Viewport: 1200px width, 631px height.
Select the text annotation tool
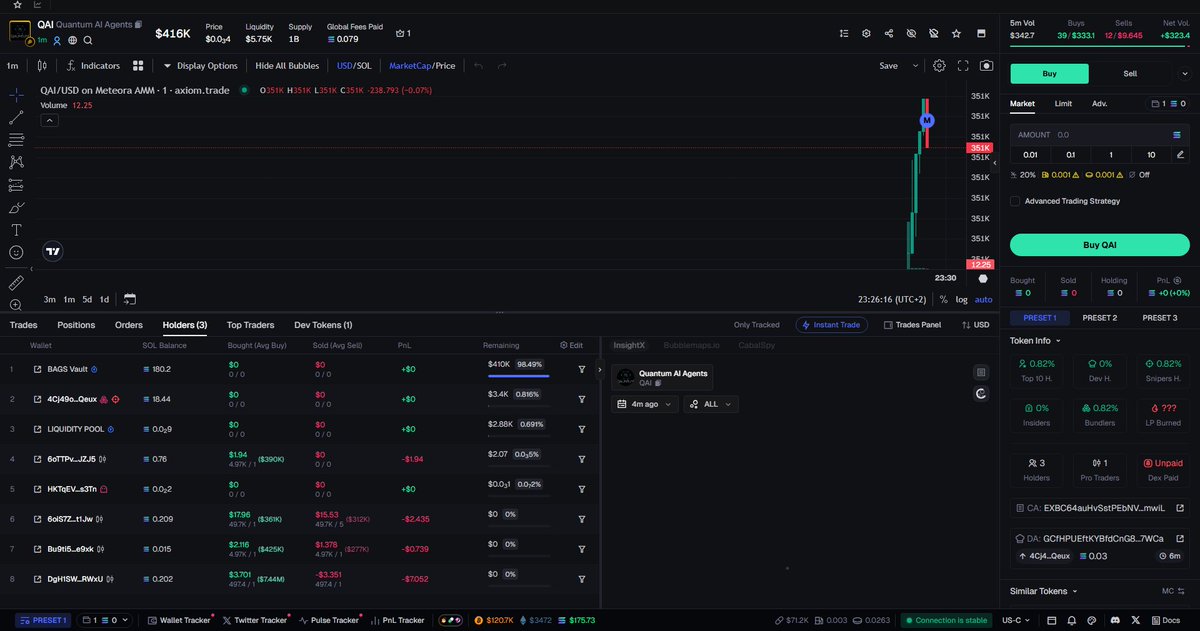(x=16, y=230)
